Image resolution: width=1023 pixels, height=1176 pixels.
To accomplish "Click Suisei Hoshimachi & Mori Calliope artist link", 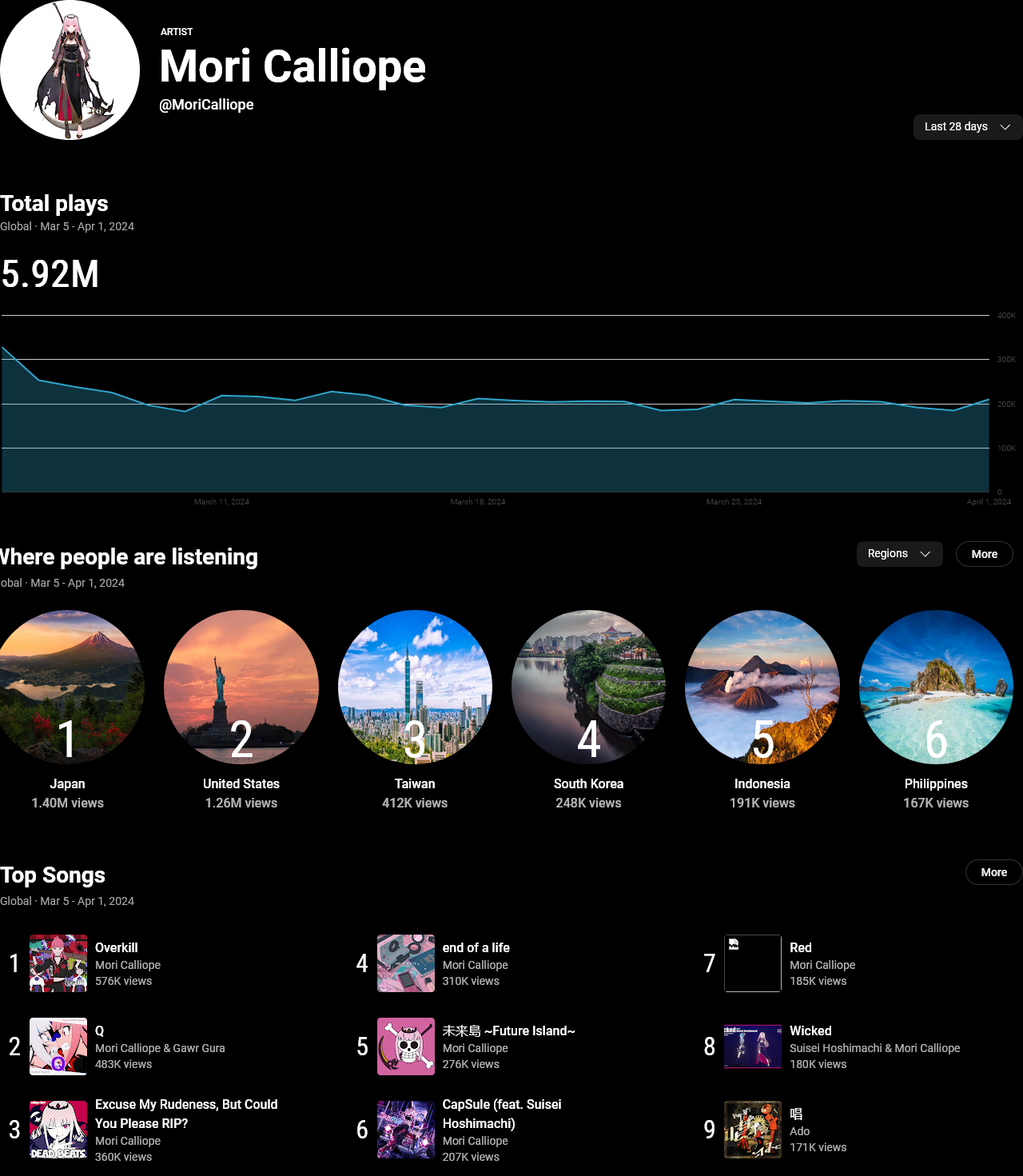I will (x=875, y=1048).
